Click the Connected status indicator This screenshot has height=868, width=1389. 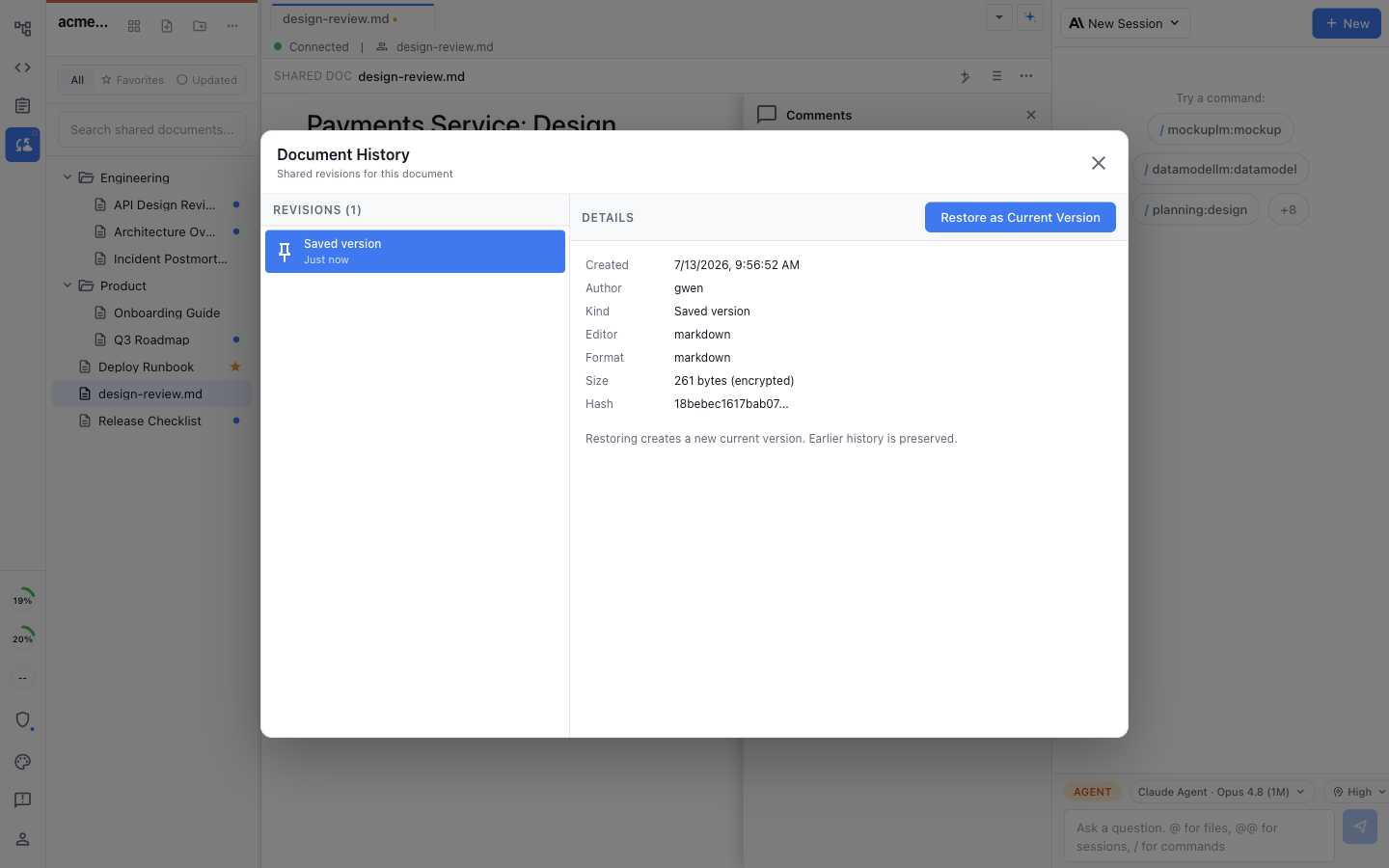coord(311,46)
